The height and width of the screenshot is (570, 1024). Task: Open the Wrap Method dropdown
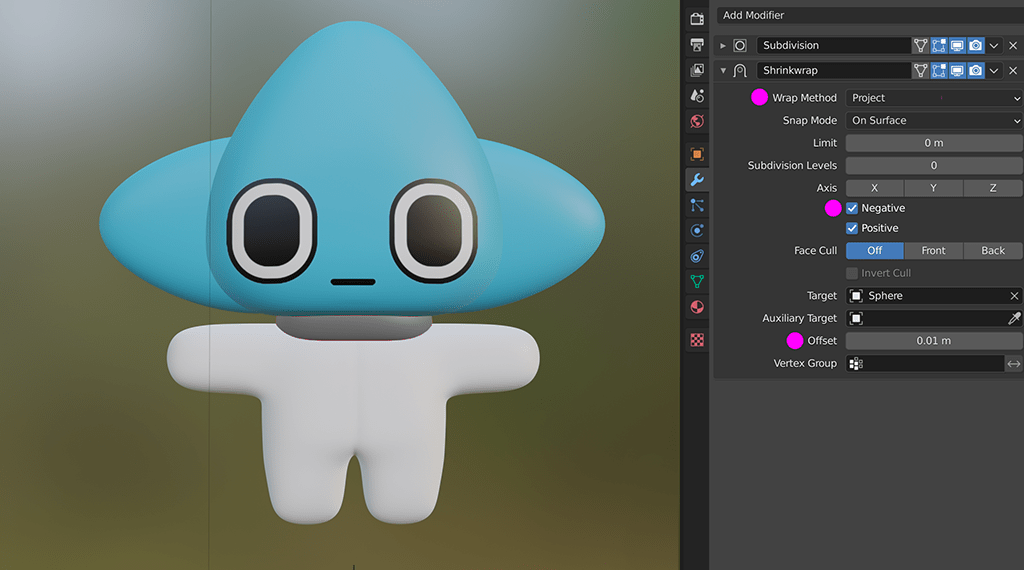tap(934, 98)
